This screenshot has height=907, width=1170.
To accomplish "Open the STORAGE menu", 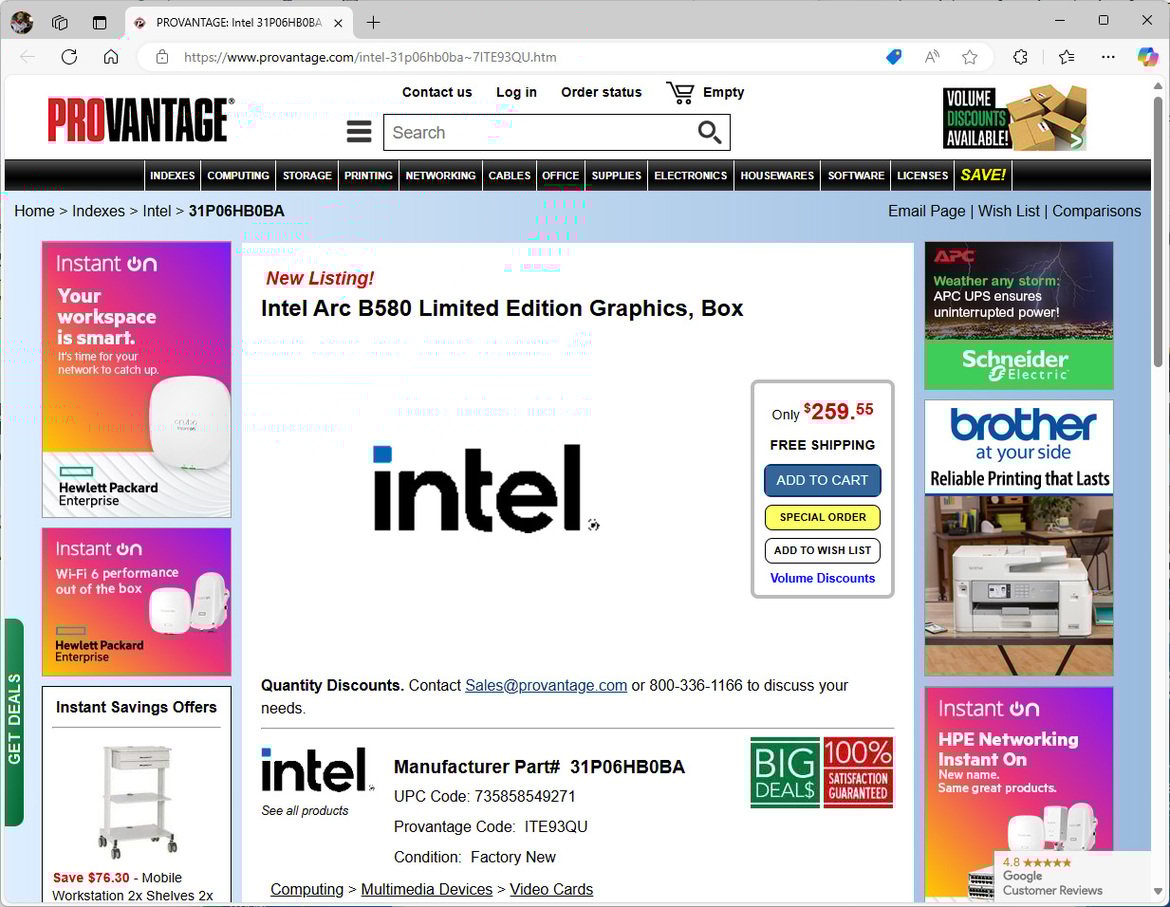I will coord(307,175).
